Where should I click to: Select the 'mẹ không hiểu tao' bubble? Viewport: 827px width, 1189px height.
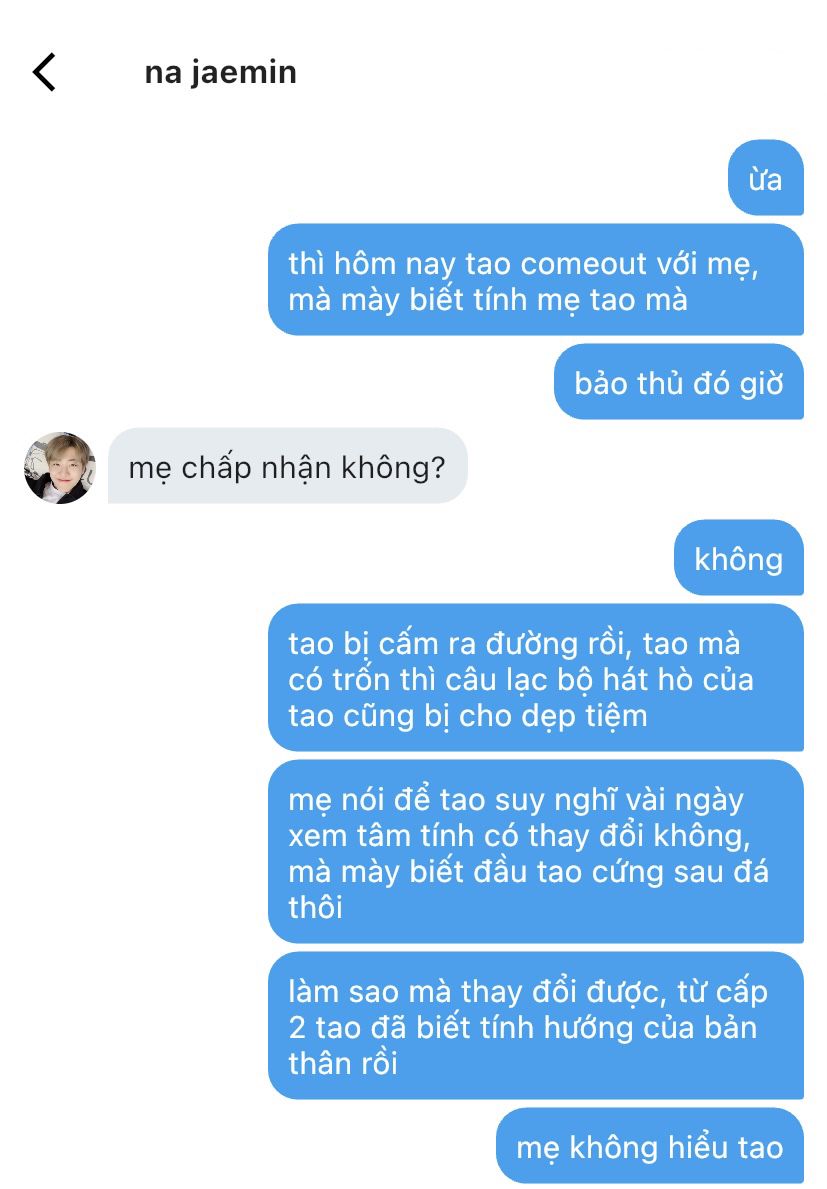pyautogui.click(x=650, y=1145)
